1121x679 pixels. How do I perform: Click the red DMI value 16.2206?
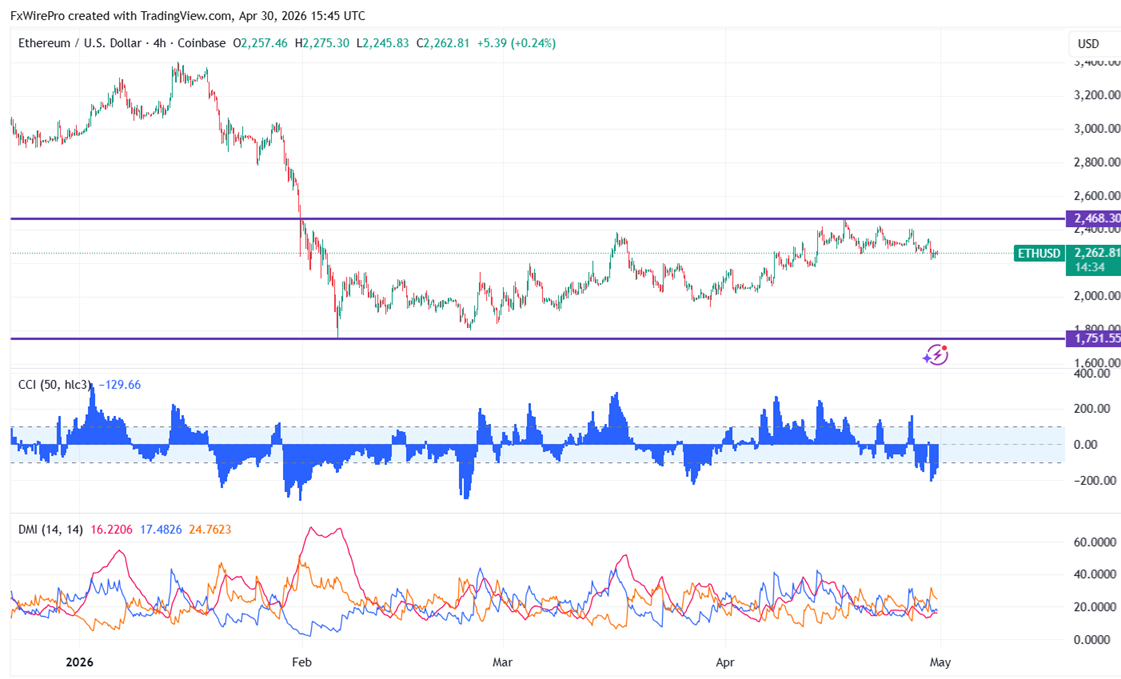click(112, 530)
